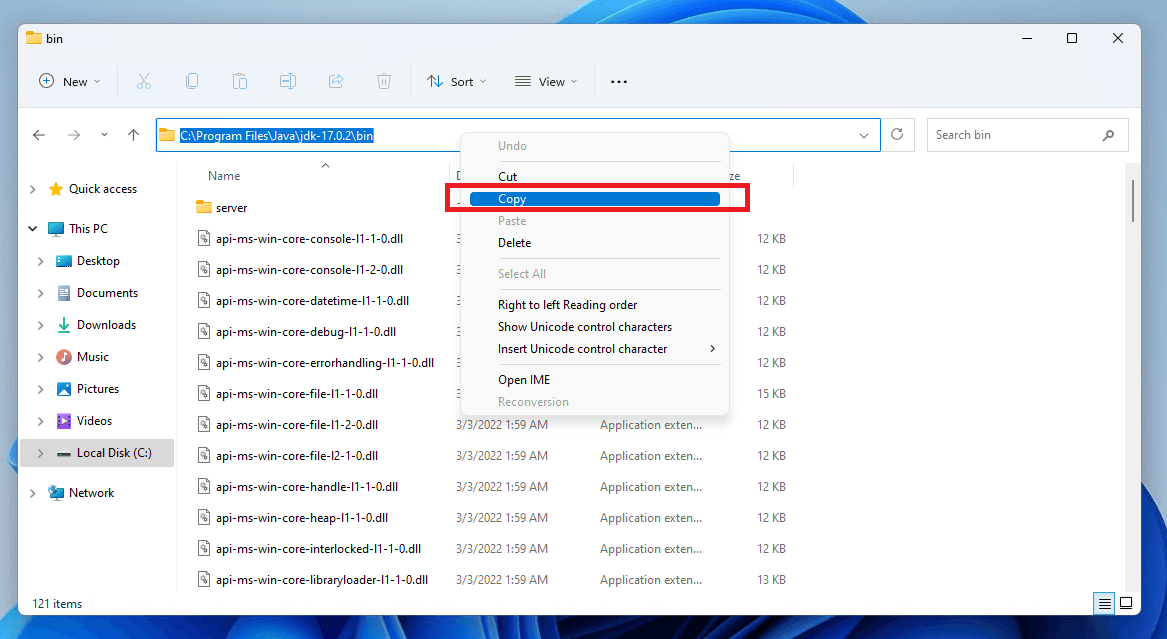Choose Delete in the context menu
The image size is (1167, 639).
tap(595, 243)
